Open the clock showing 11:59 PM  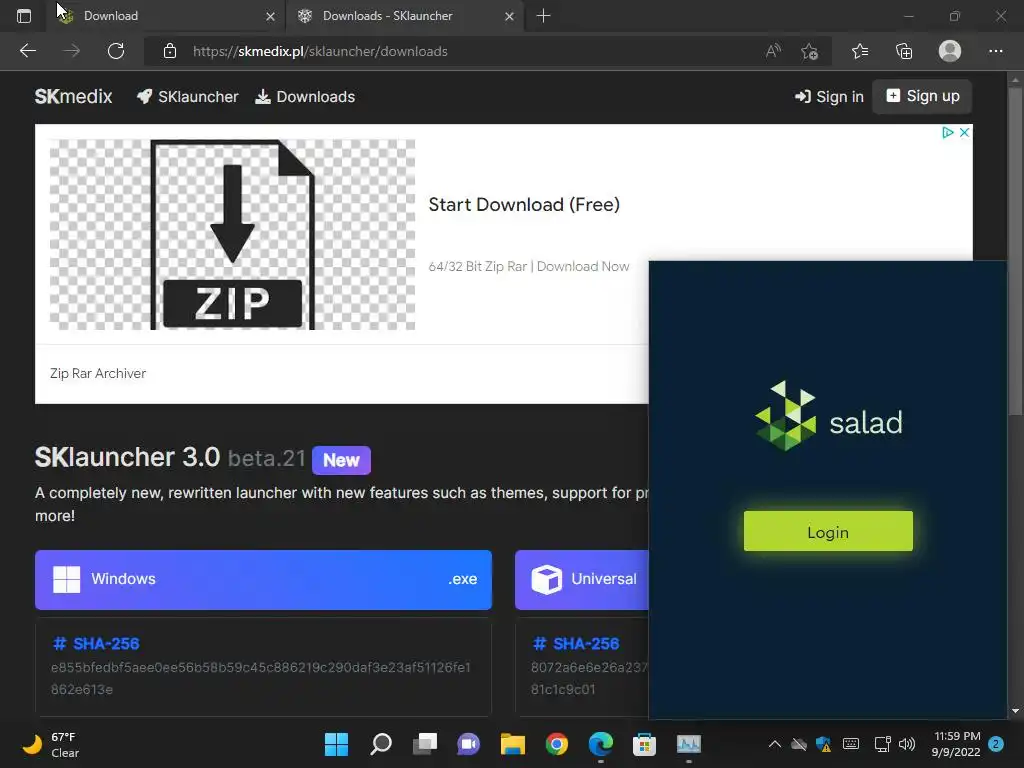956,744
